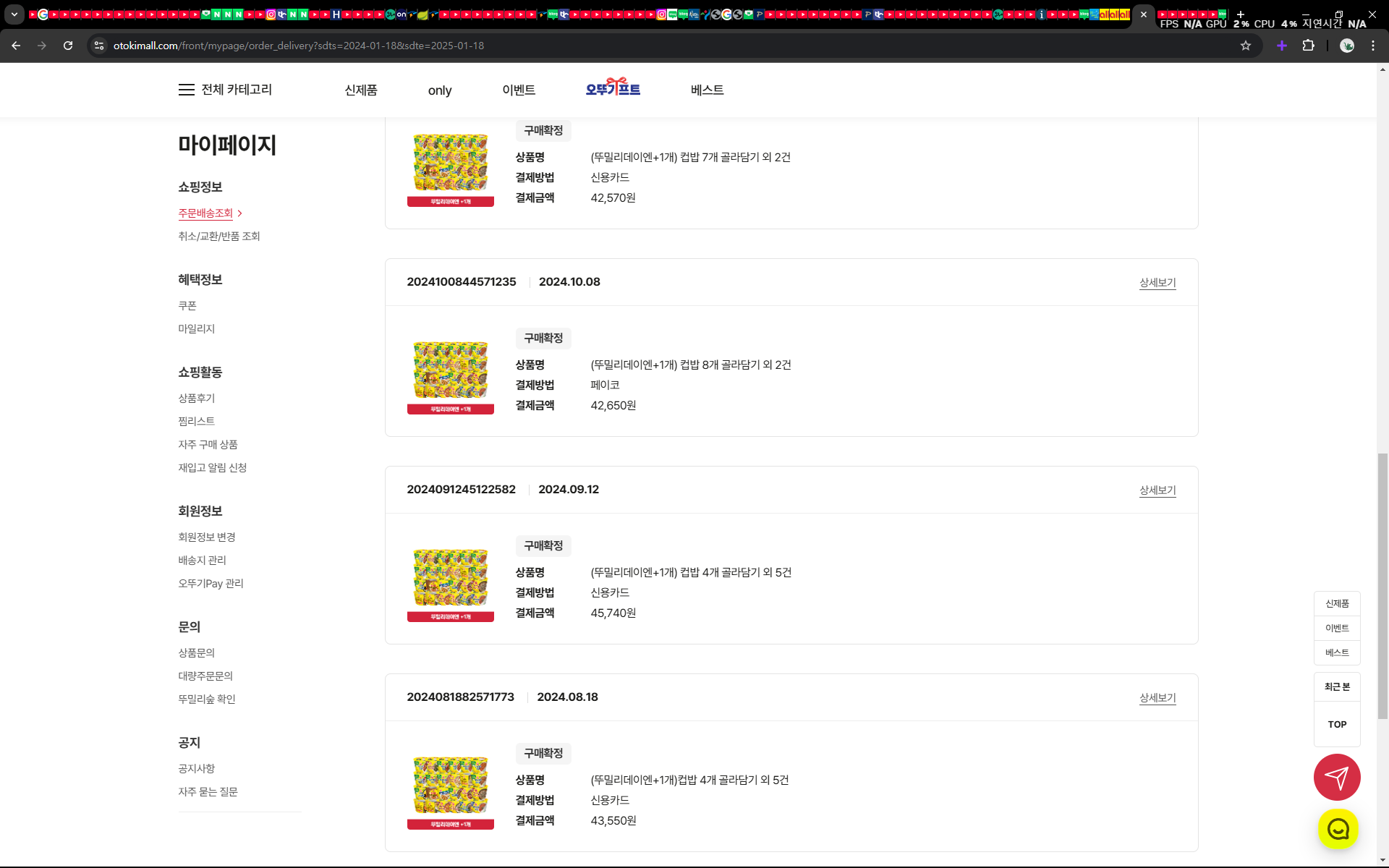Click cup noodle thumbnail of 45,740원 order

pos(450,584)
